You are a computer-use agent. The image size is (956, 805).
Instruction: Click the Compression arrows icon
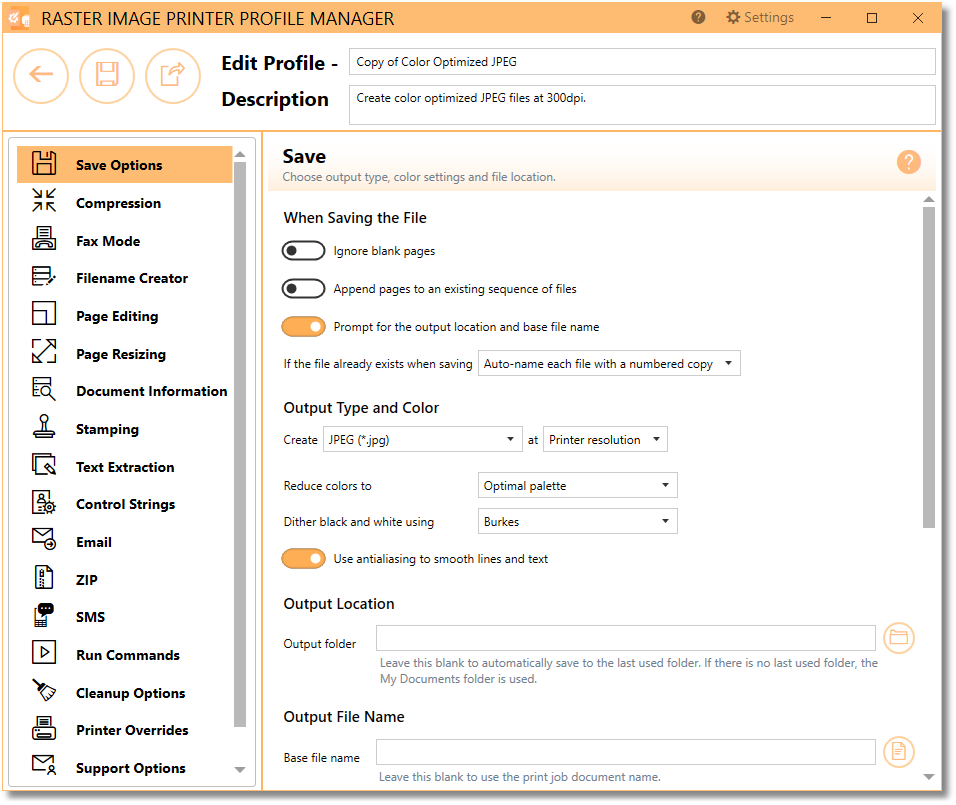tap(44, 200)
